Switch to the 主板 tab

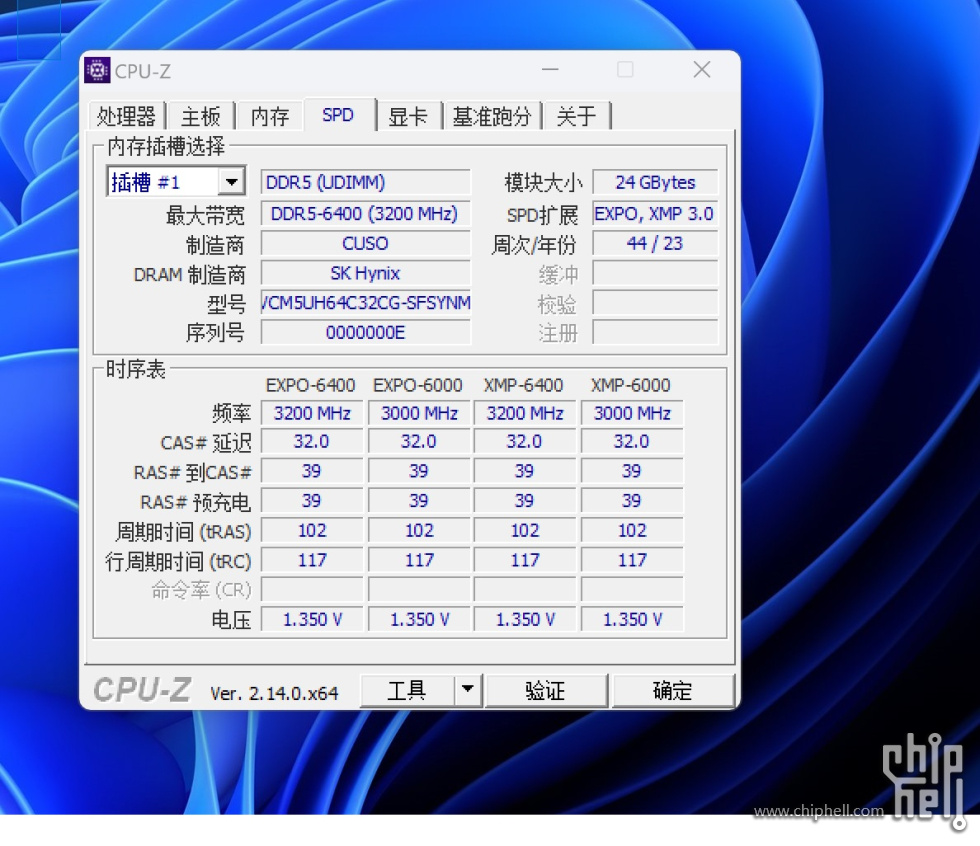tap(201, 116)
